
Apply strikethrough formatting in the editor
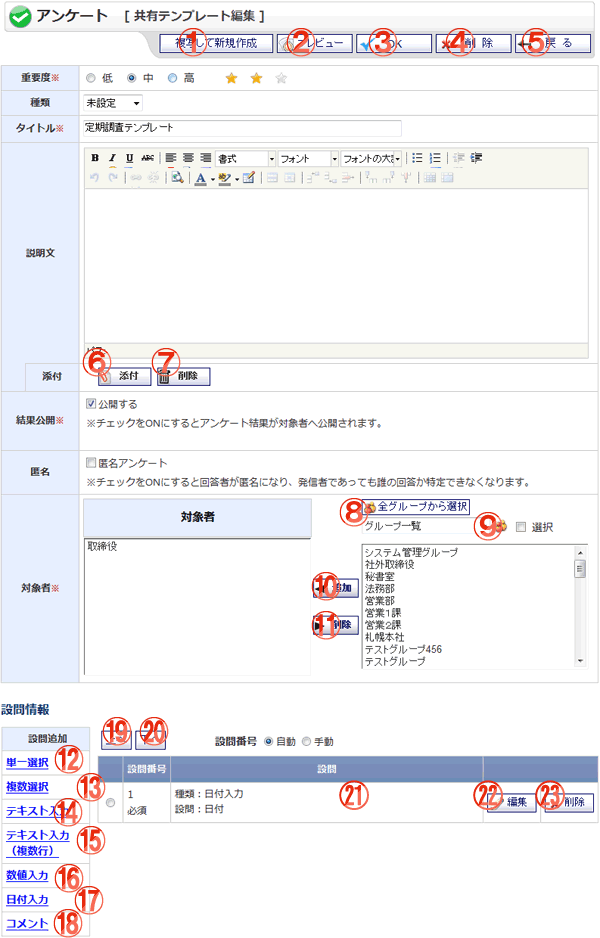(147, 158)
